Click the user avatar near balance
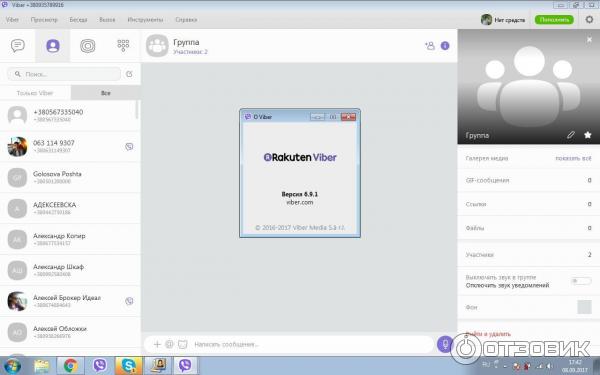 (486, 20)
